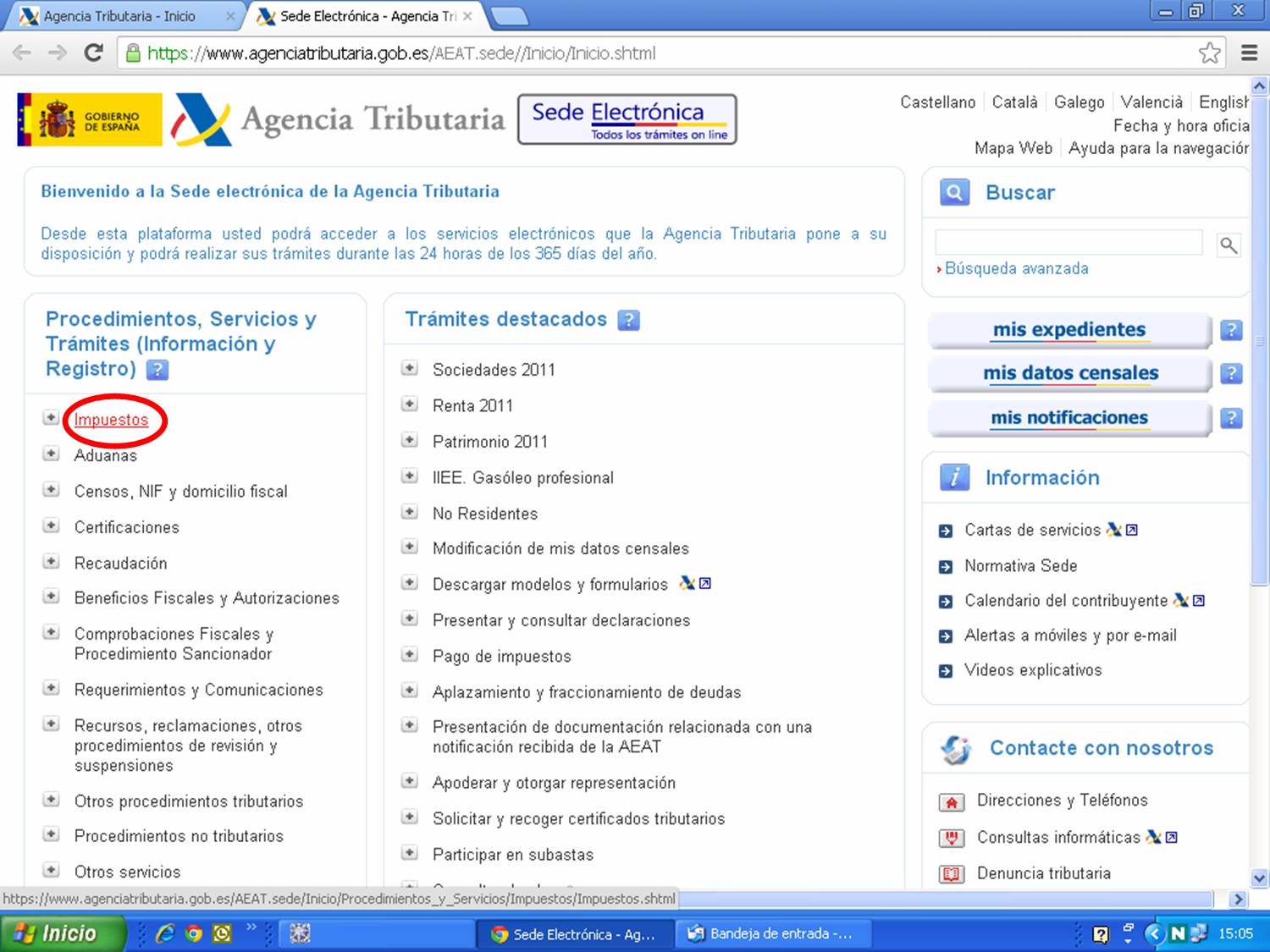Click Aplazamiento y fraccionamiento de deudas

tap(587, 692)
